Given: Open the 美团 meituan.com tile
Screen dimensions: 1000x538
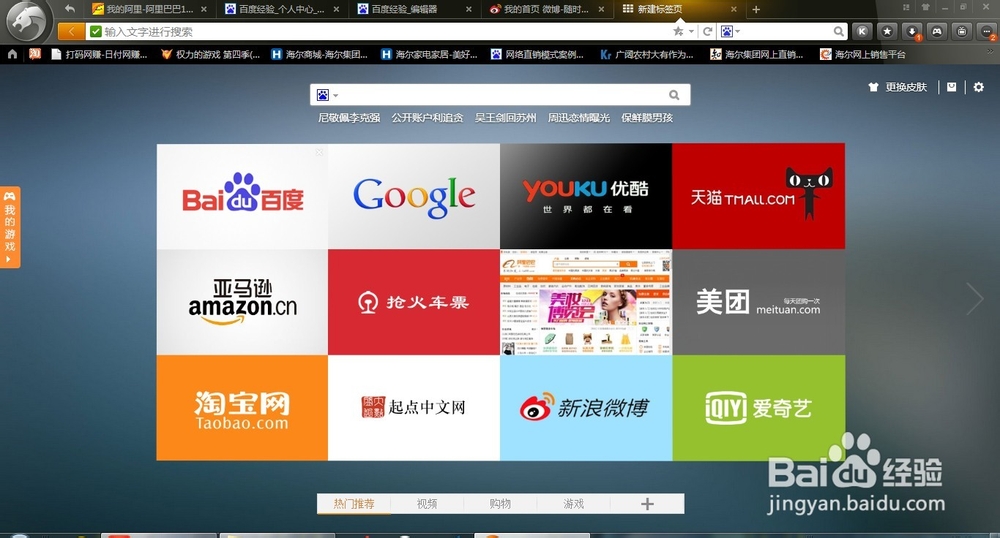Looking at the screenshot, I should click(758, 302).
